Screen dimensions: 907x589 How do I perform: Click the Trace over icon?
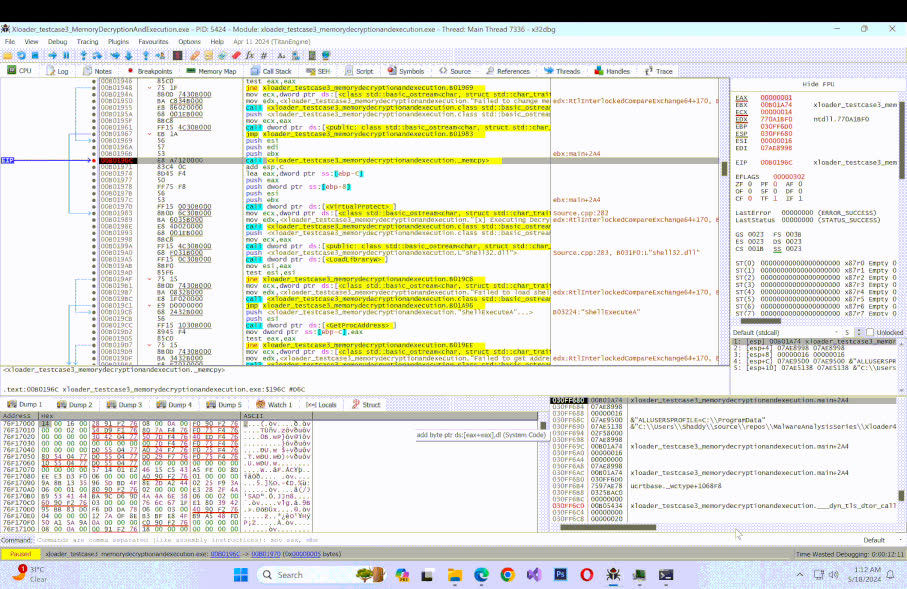(x=128, y=56)
